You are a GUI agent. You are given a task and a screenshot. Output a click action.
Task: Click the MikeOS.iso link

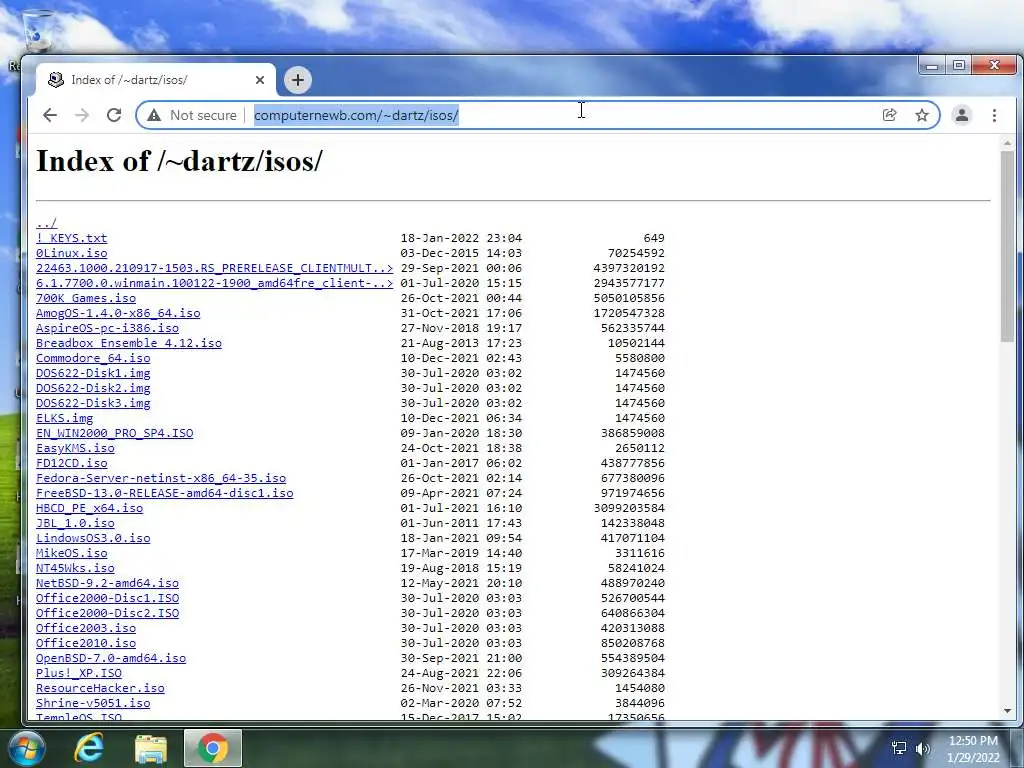tap(71, 554)
